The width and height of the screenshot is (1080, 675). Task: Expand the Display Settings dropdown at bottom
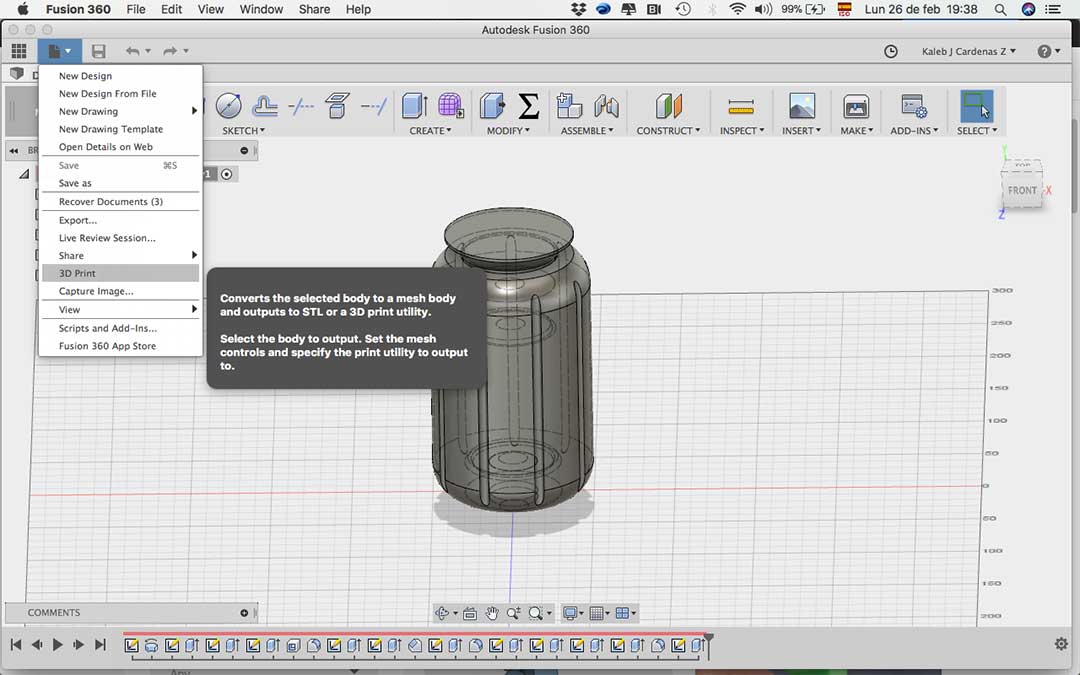point(572,613)
